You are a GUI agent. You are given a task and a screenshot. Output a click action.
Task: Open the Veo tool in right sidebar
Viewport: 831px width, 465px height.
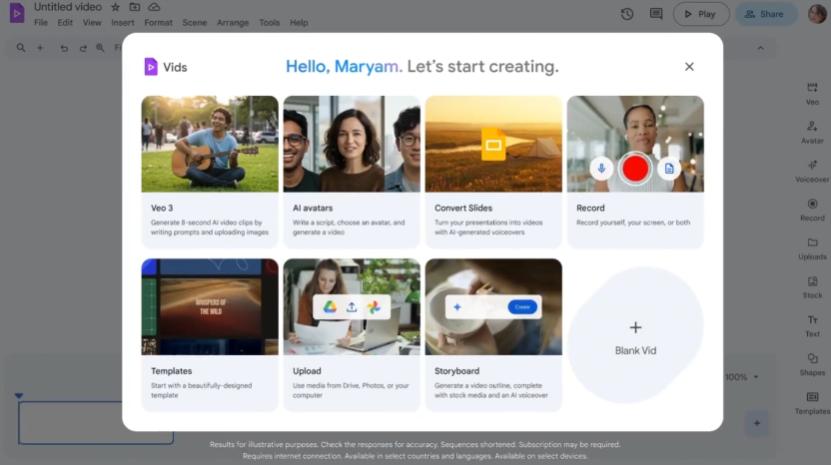click(x=812, y=93)
